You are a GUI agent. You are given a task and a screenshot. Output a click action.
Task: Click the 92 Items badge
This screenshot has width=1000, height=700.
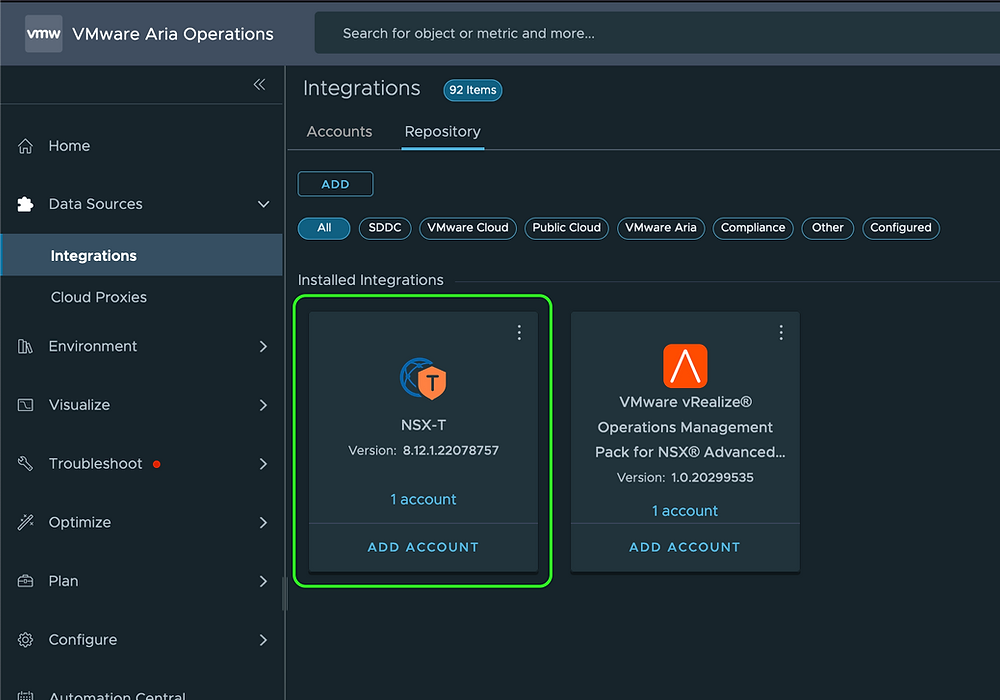[x=473, y=90]
